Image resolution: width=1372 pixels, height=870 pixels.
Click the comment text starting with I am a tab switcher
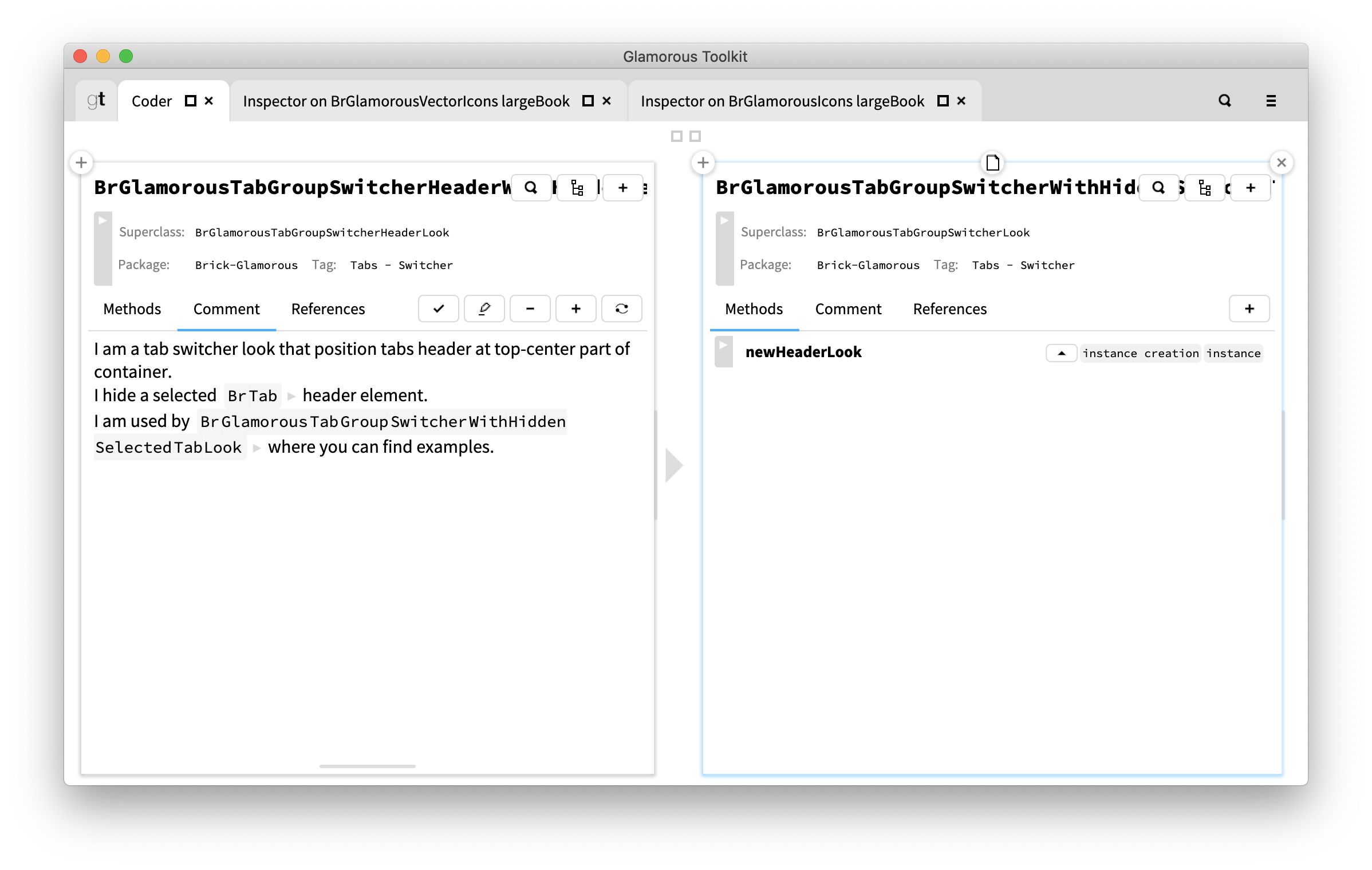[x=362, y=360]
